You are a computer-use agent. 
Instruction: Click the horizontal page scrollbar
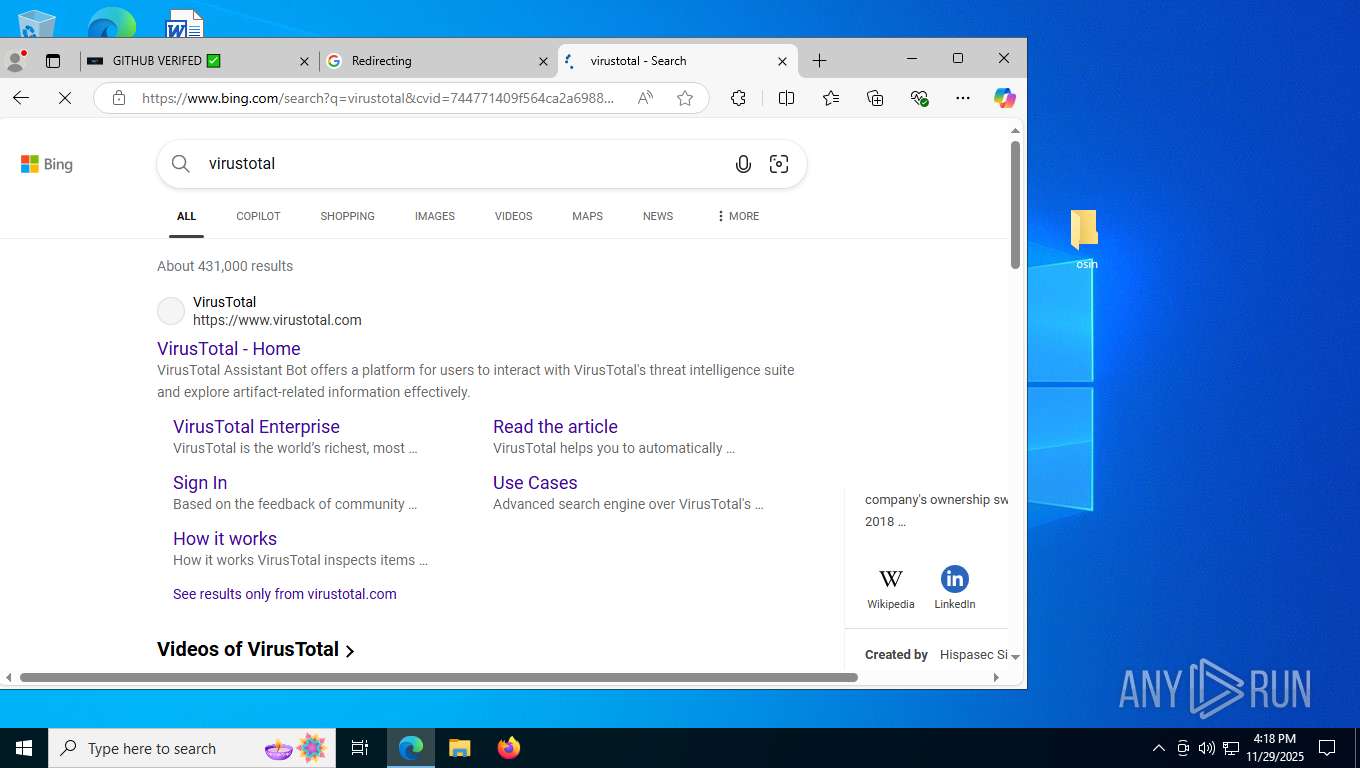click(x=438, y=677)
